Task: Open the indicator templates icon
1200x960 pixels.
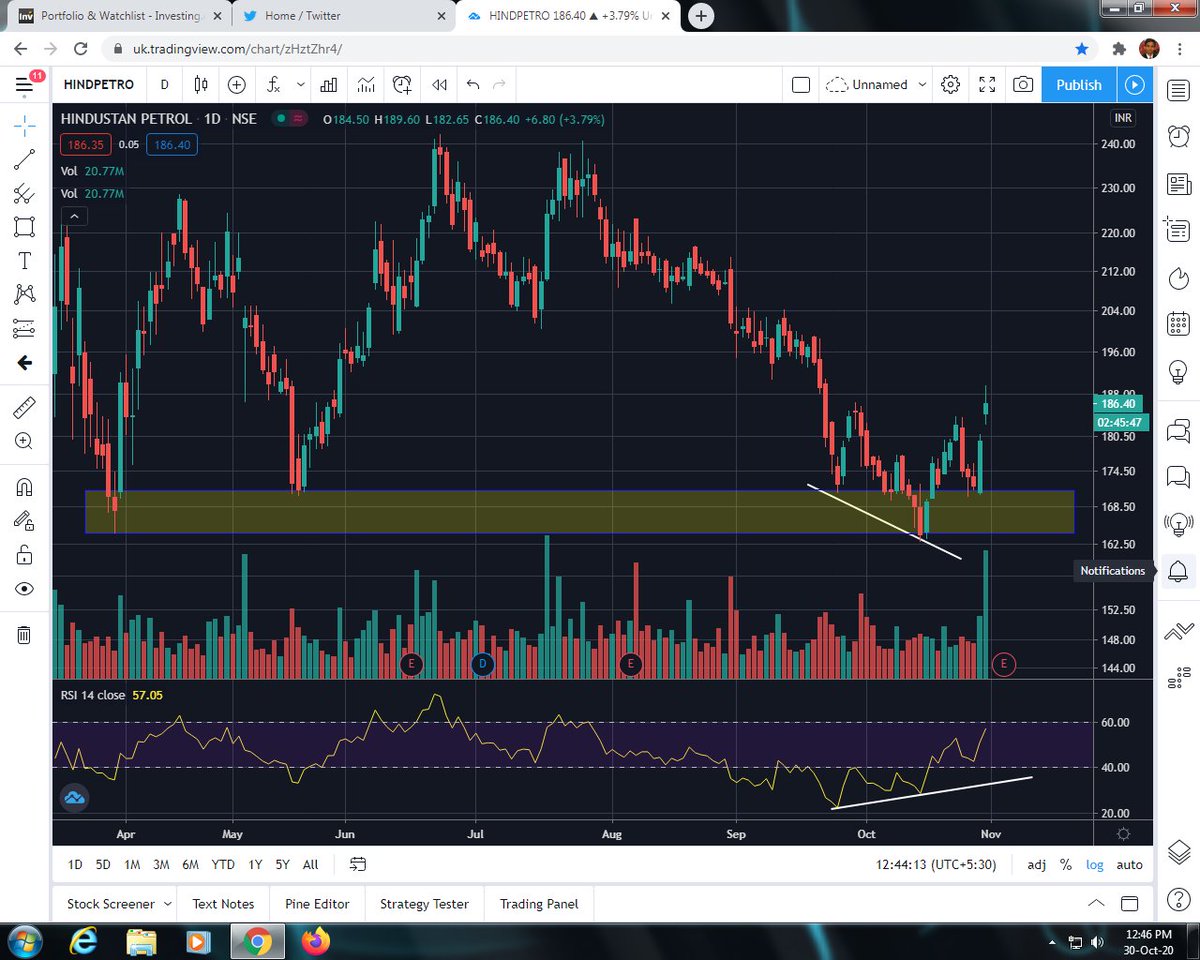Action: tap(365, 85)
